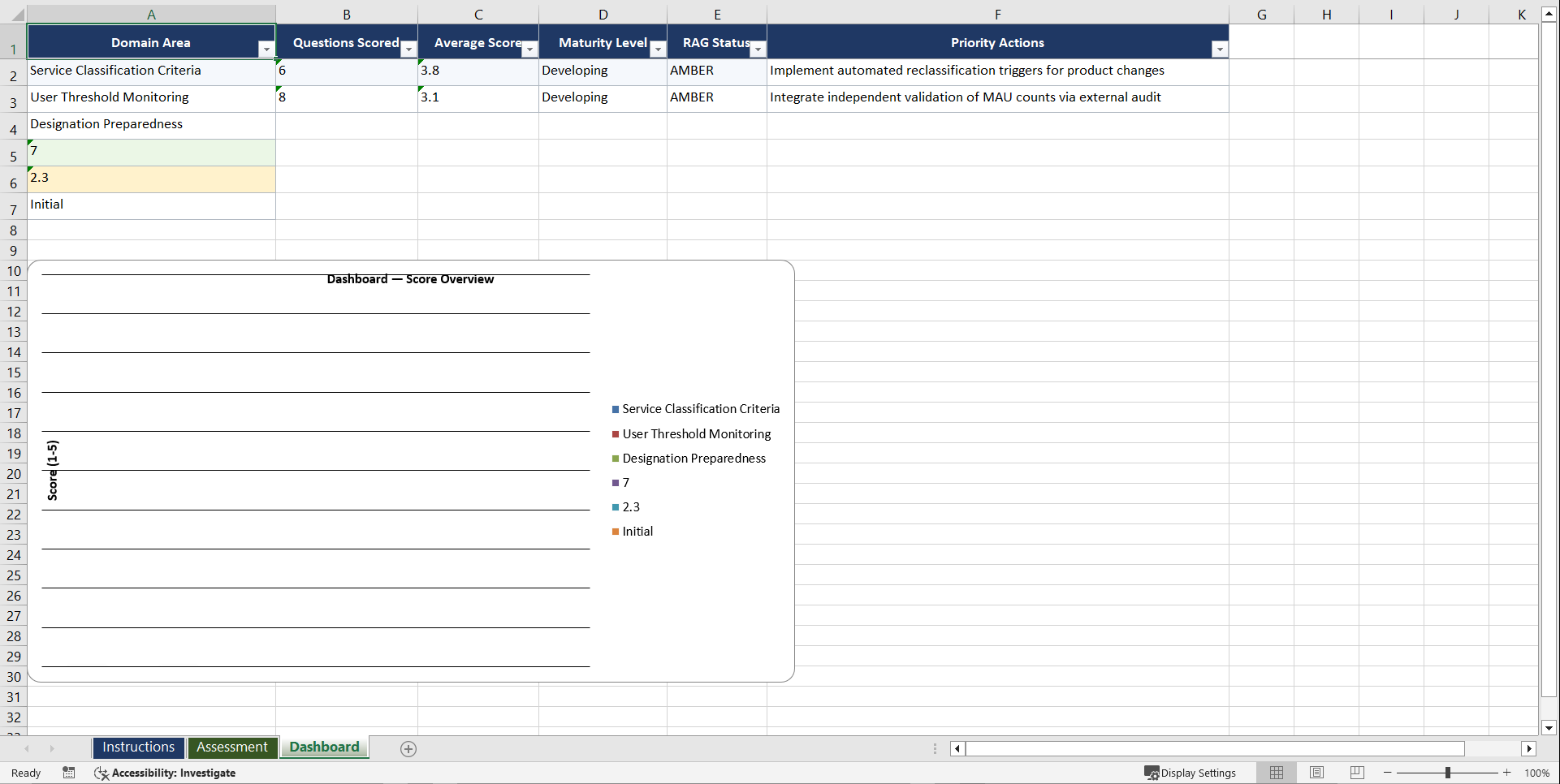
Task: Switch to the Assessment sheet tab
Action: [x=232, y=747]
